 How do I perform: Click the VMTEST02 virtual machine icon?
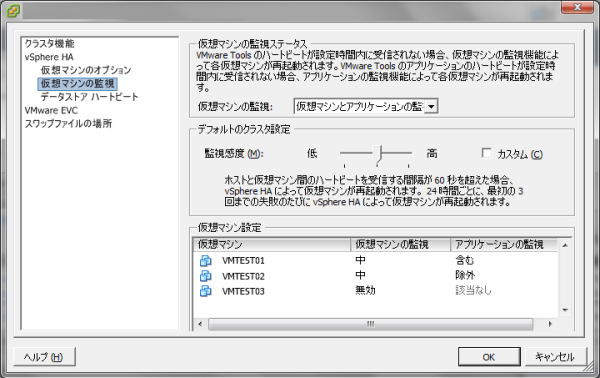pos(205,276)
